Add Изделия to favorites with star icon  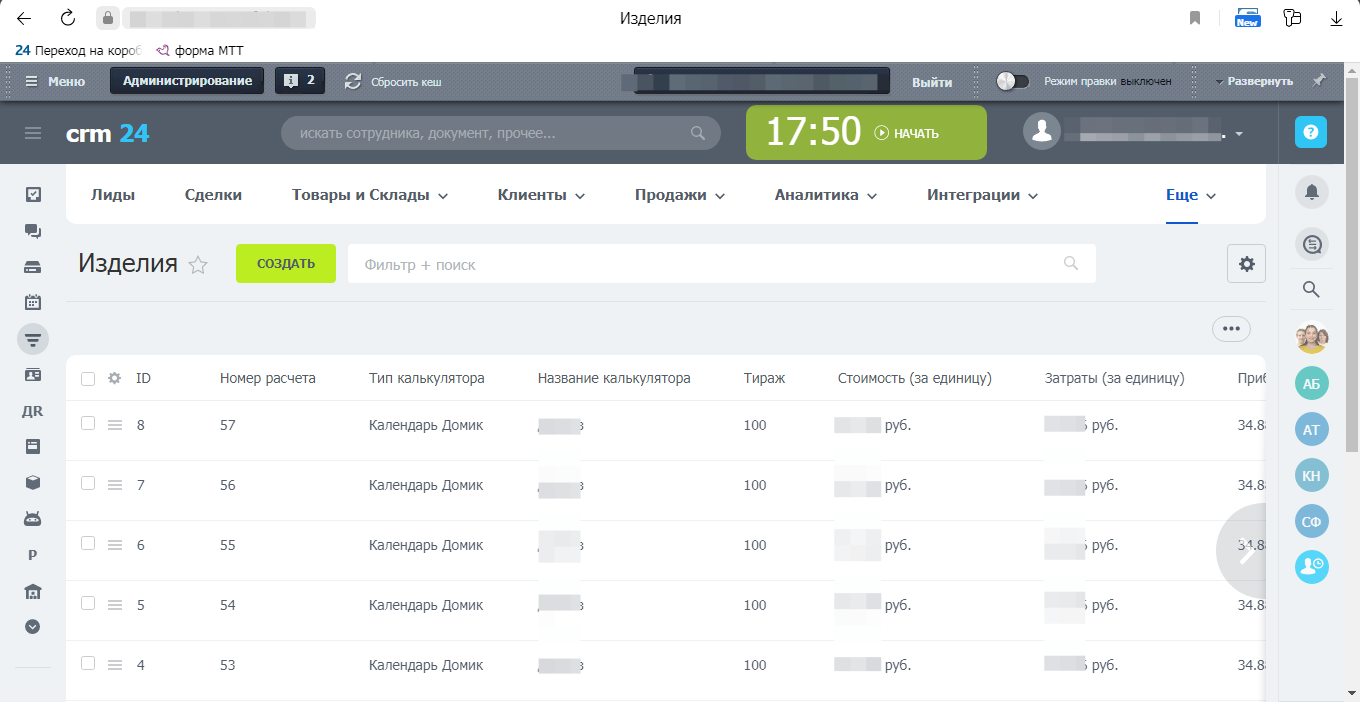pos(198,265)
